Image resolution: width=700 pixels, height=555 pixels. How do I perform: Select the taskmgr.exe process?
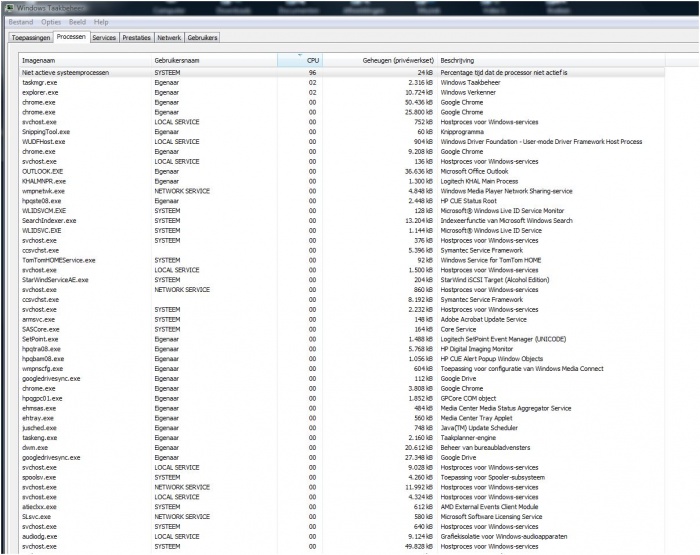coord(342,83)
